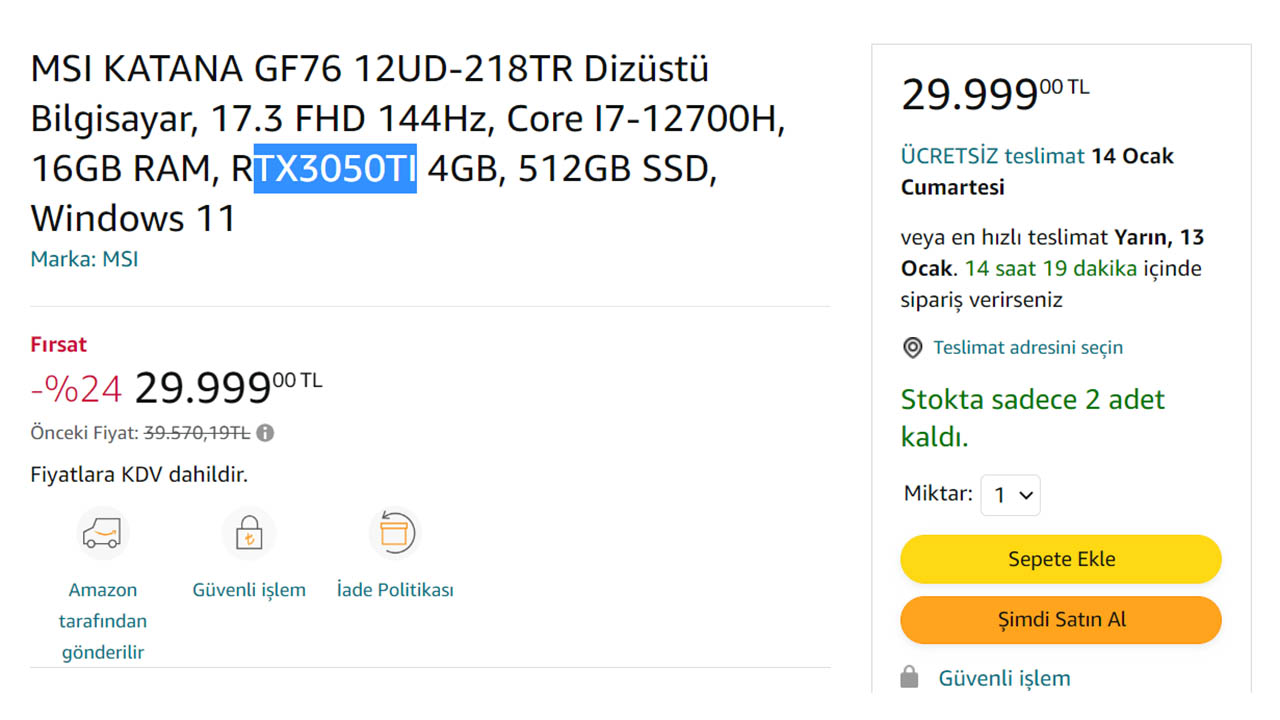This screenshot has height=720, width=1280.
Task: Click the info icon beside previous price
Action: click(265, 433)
